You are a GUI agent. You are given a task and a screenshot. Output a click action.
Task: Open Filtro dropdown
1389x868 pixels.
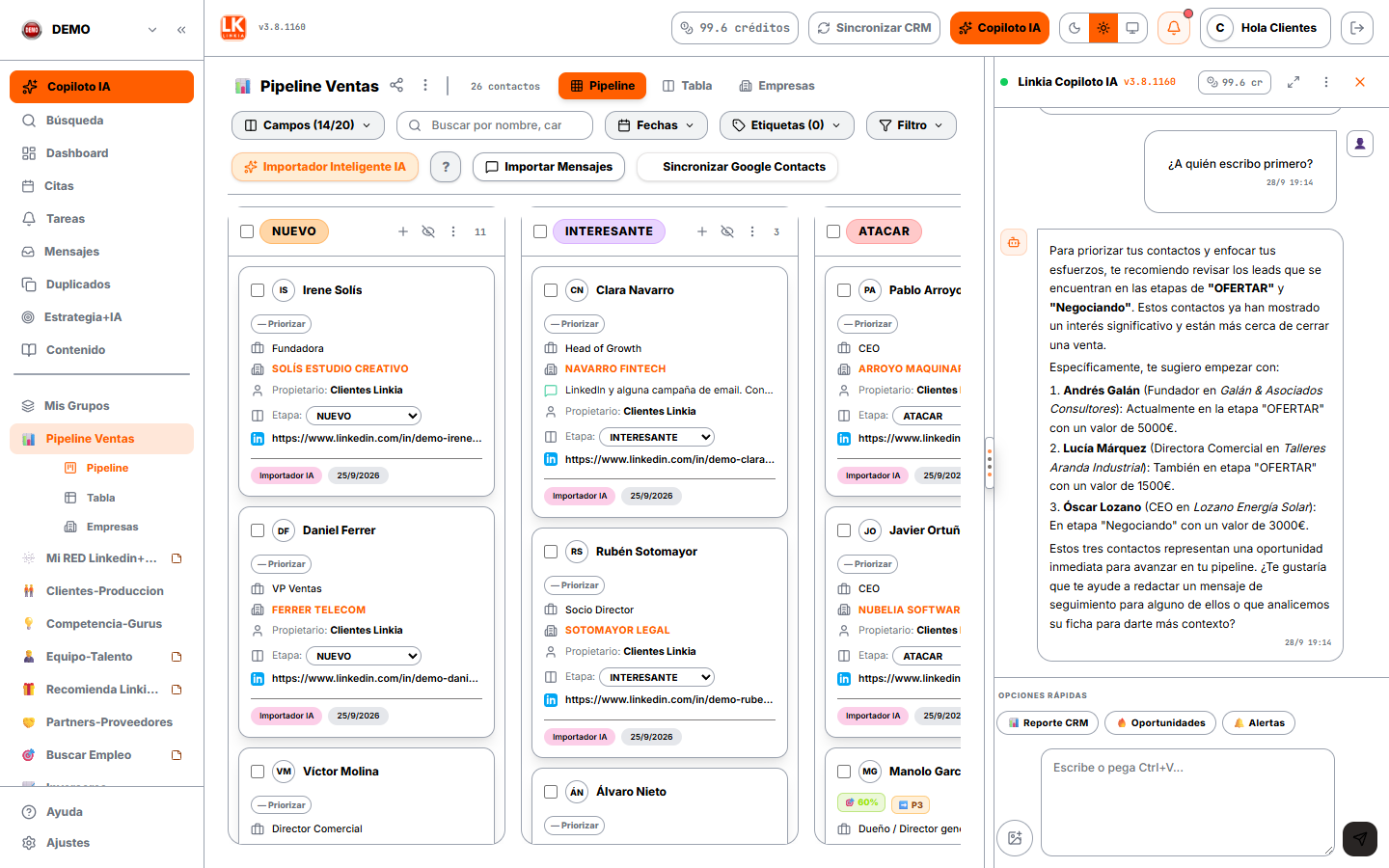coord(912,125)
